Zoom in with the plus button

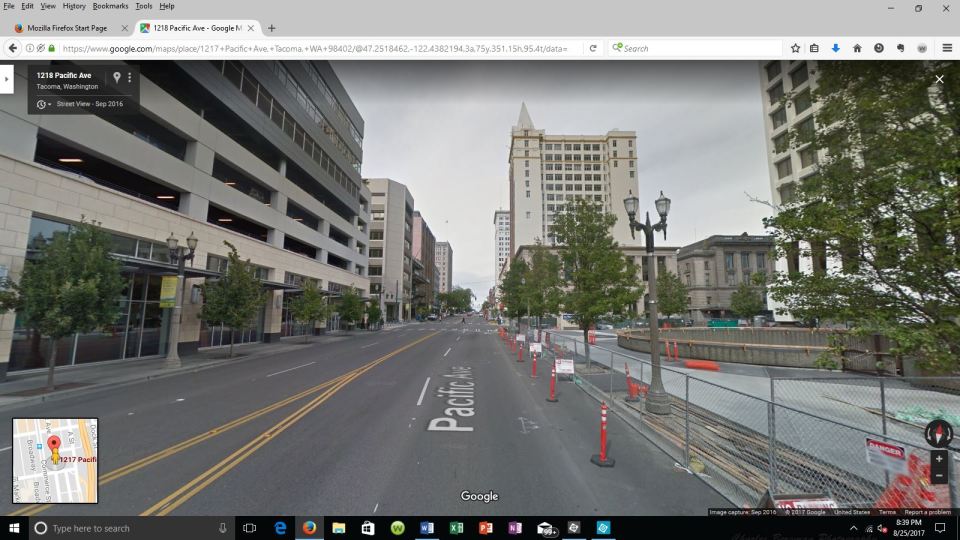938,458
